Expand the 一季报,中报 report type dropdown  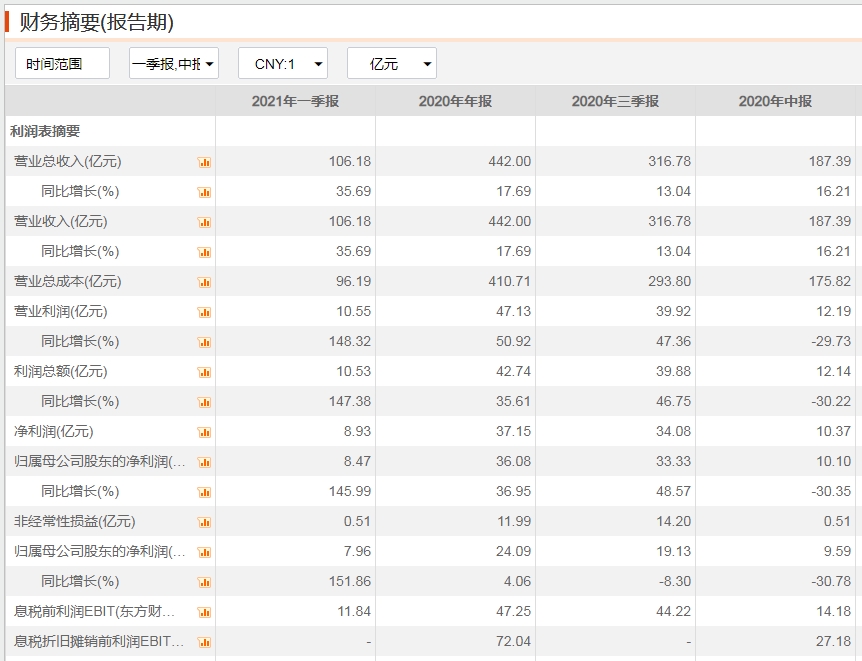pos(174,63)
